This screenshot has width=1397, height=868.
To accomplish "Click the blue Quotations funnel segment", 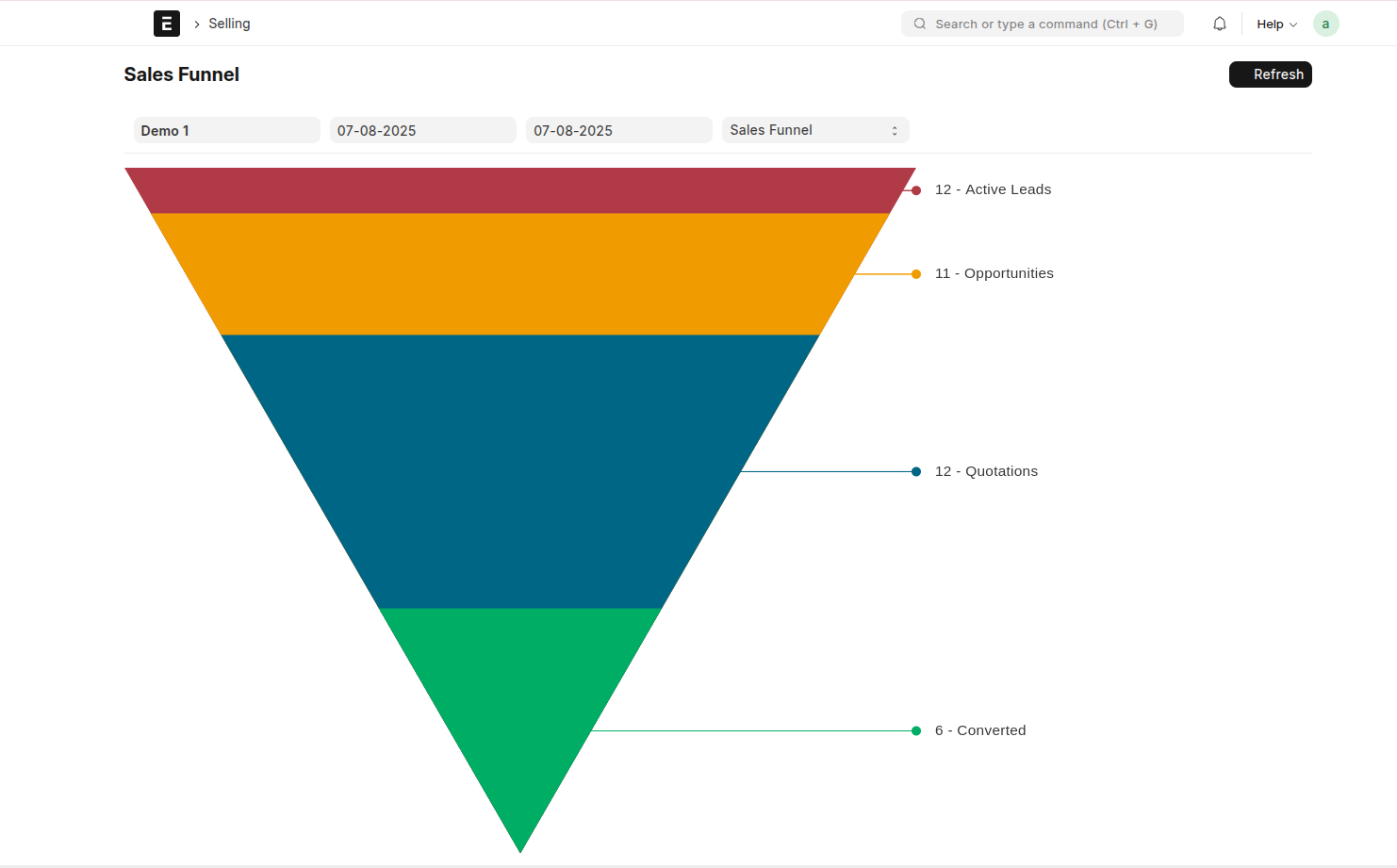I will point(519,471).
